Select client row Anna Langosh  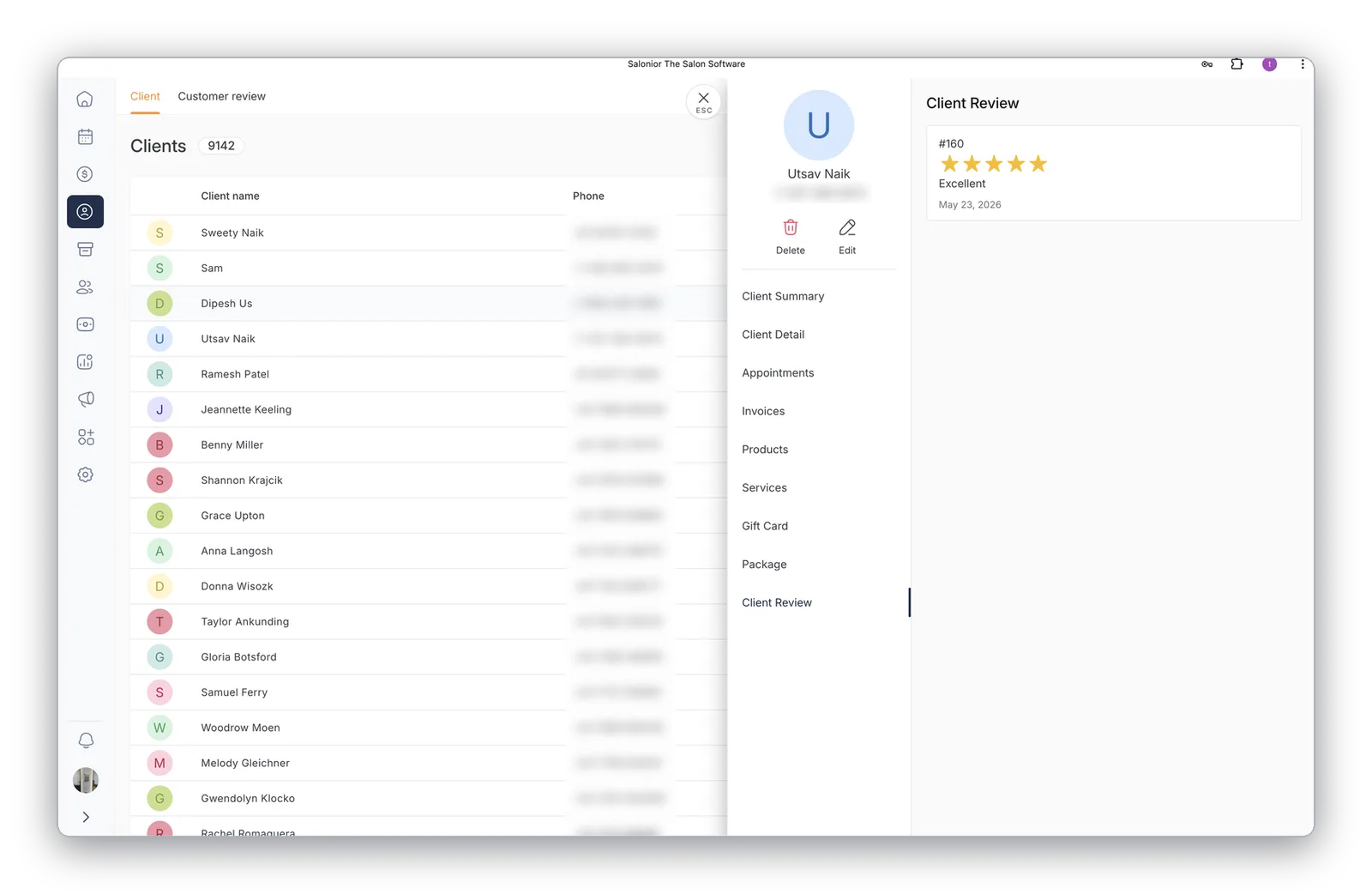[429, 551]
